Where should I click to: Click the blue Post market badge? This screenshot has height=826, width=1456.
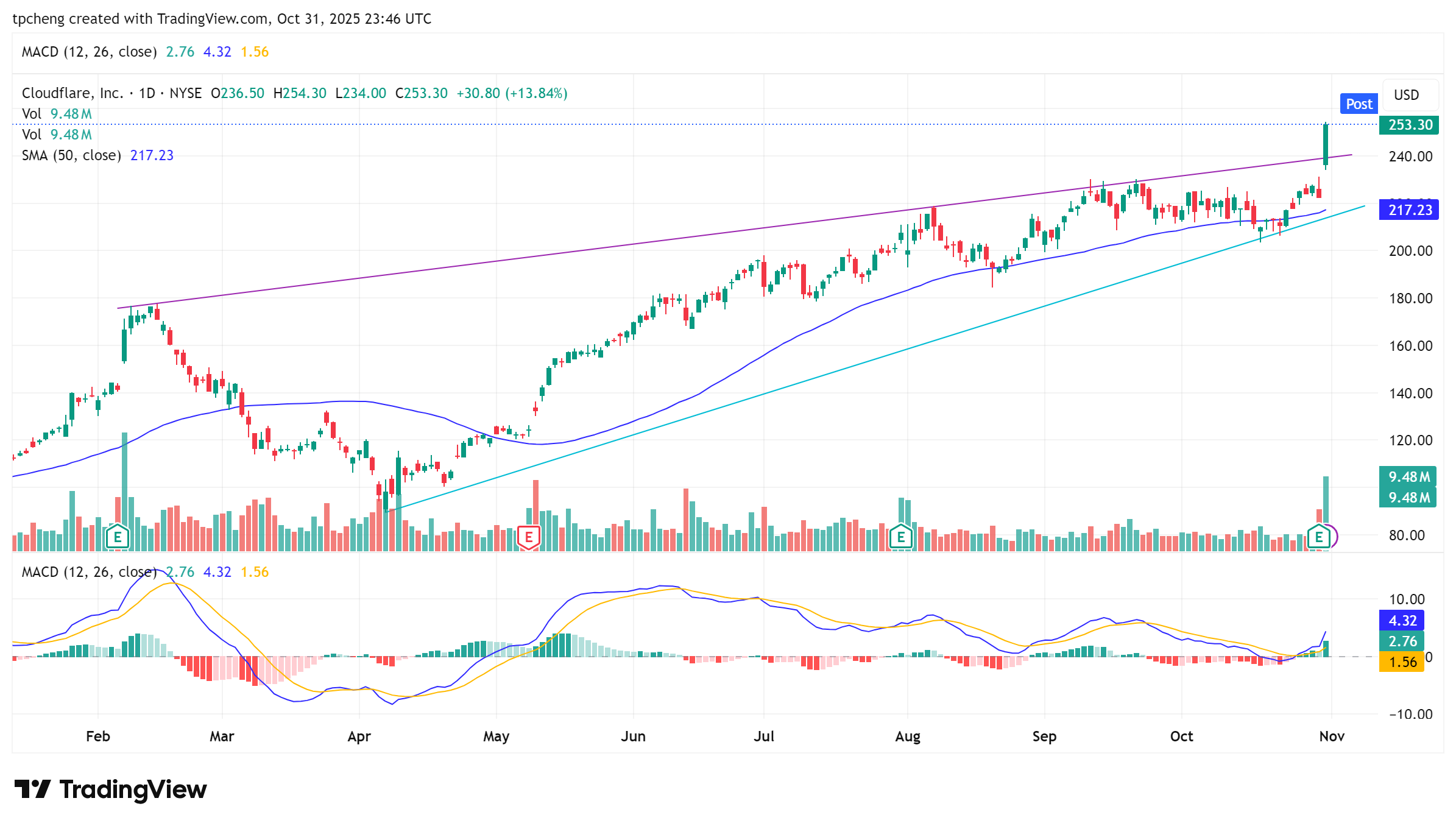coord(1359,104)
